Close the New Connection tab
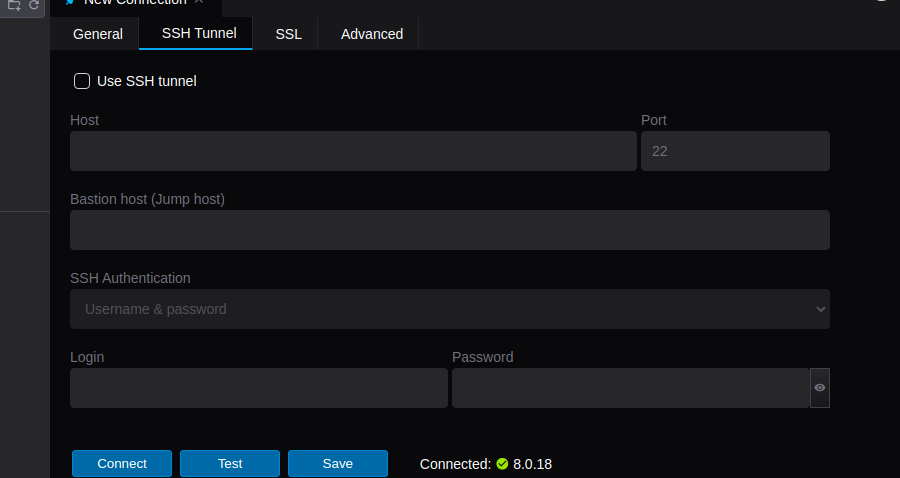This screenshot has height=478, width=900. pos(198,3)
